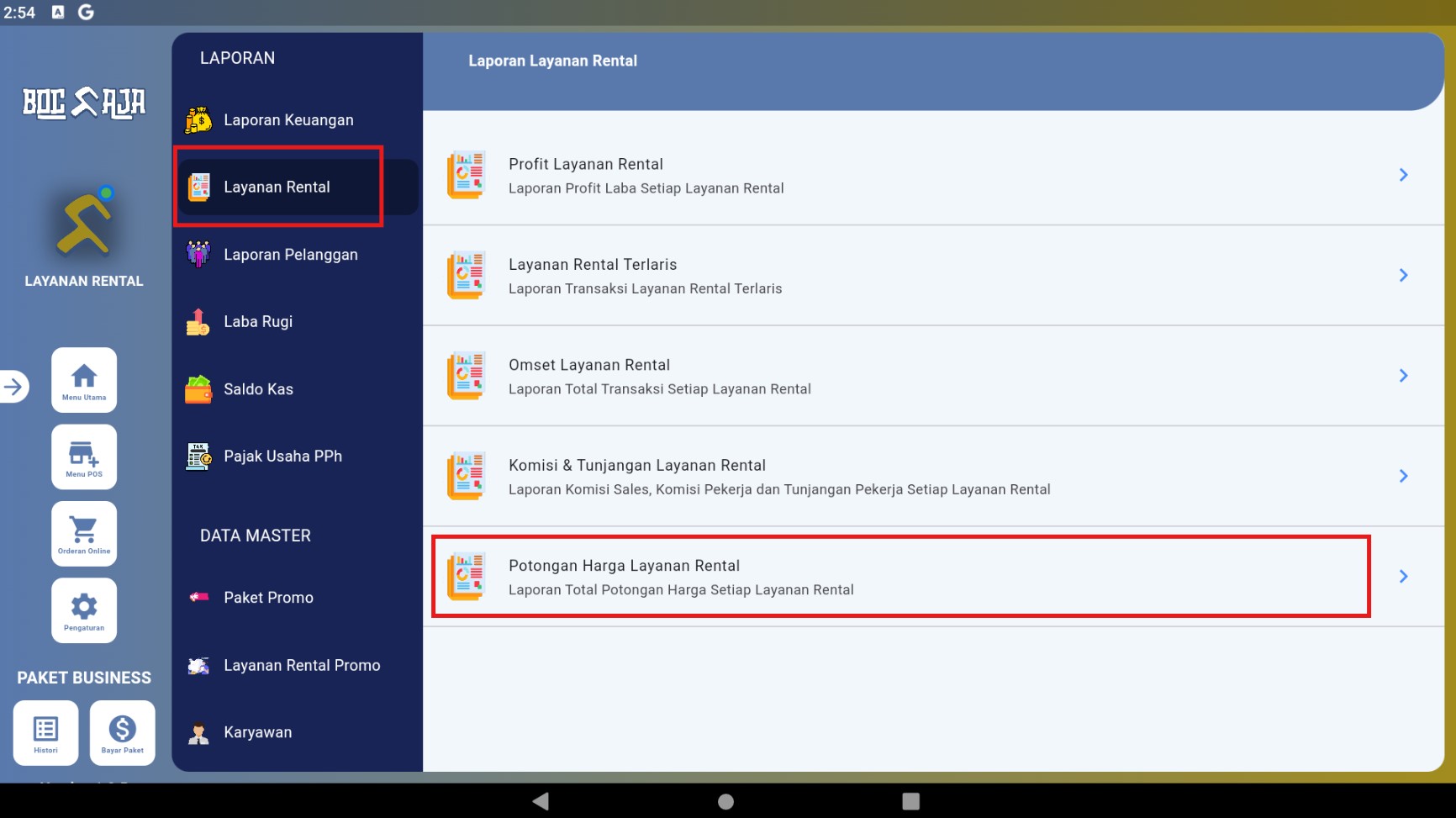This screenshot has width=1456, height=818.
Task: Click the Karyawan employee icon
Action: 198,733
